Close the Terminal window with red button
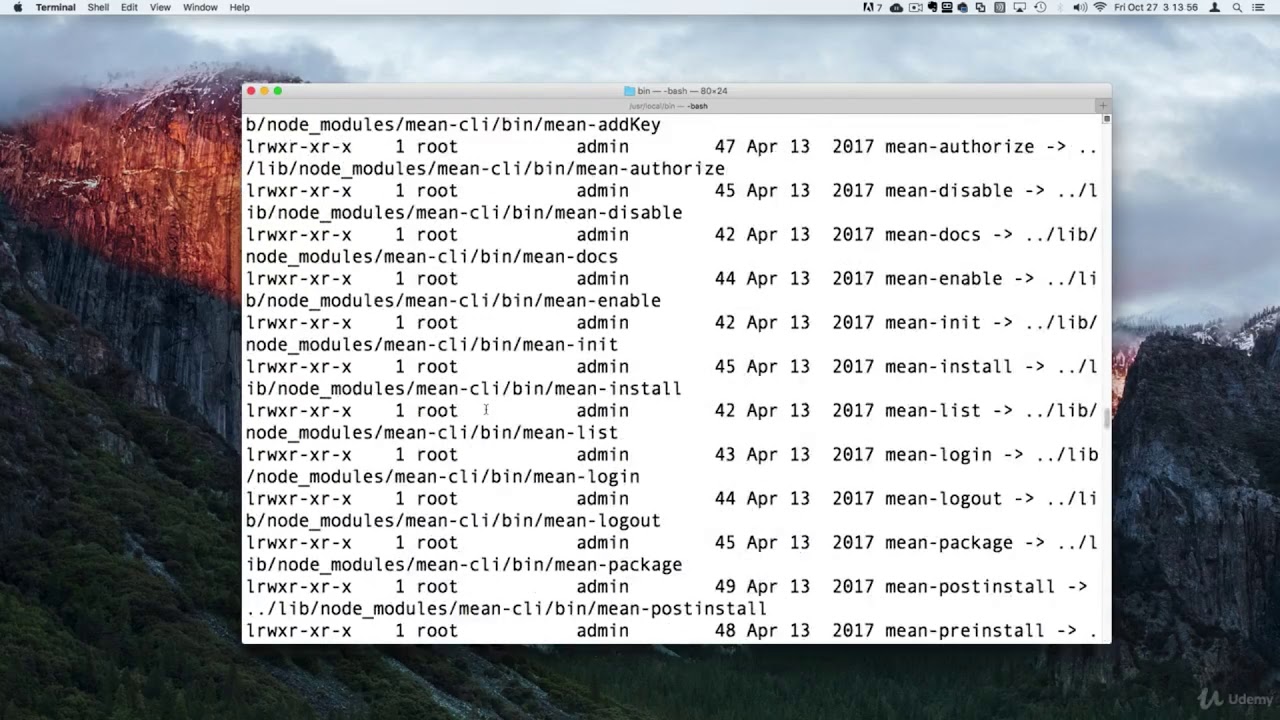The height and width of the screenshot is (720, 1280). pyautogui.click(x=251, y=91)
